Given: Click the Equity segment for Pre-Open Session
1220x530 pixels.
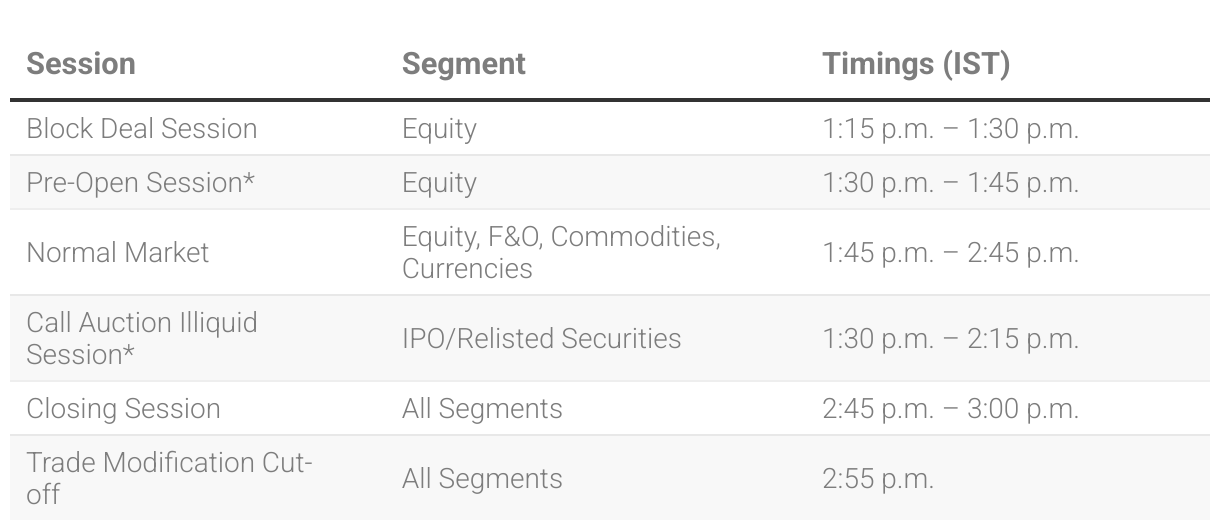Looking at the screenshot, I should coord(439,183).
